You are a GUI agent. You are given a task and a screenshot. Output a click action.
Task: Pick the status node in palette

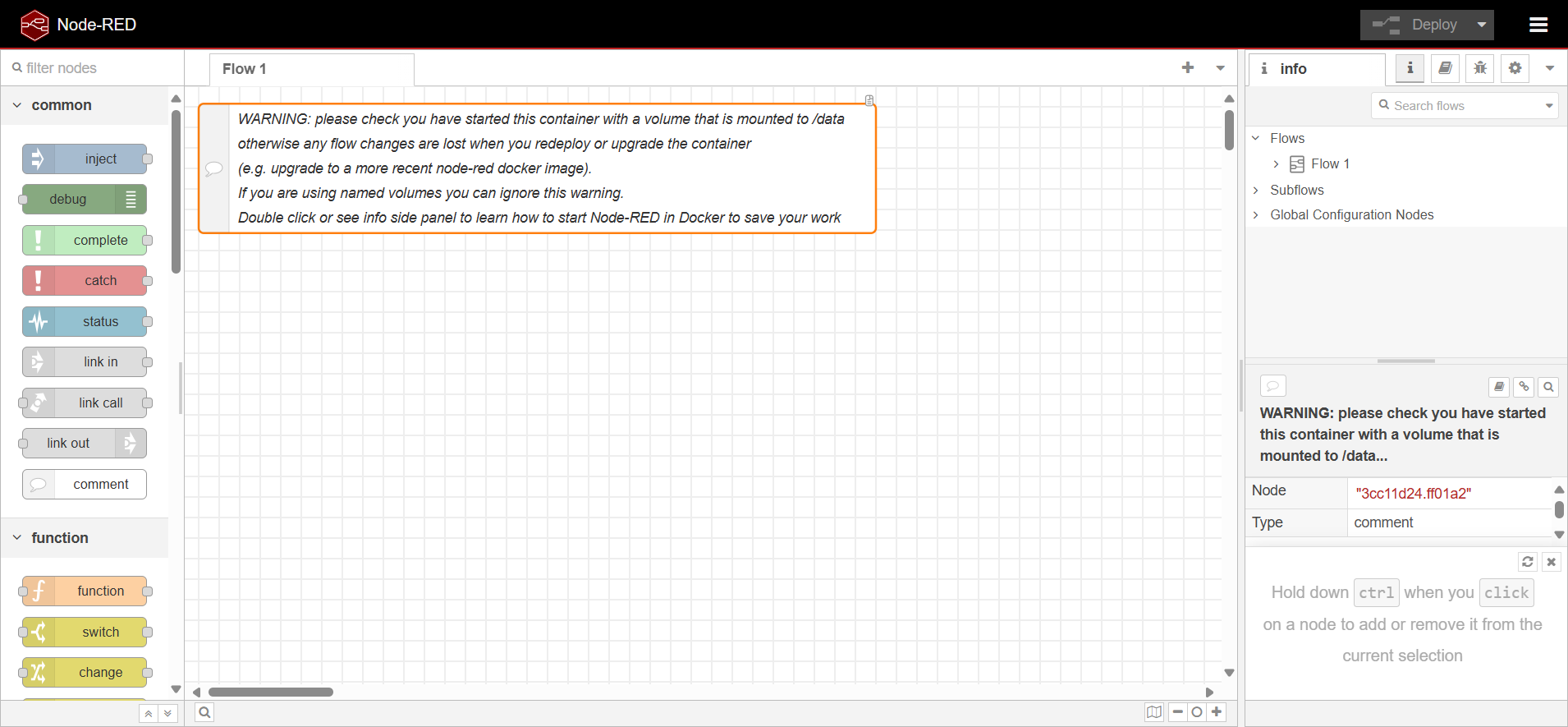[x=85, y=322]
